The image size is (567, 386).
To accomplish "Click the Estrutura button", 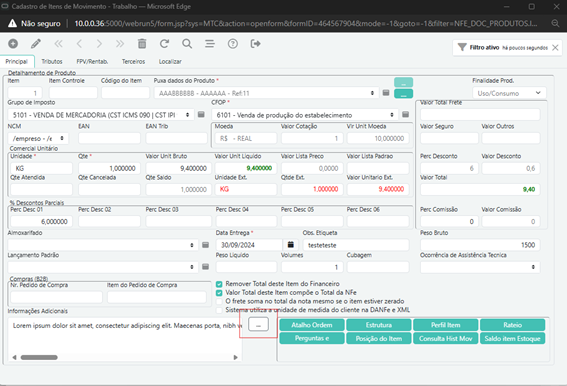I will coord(379,325).
